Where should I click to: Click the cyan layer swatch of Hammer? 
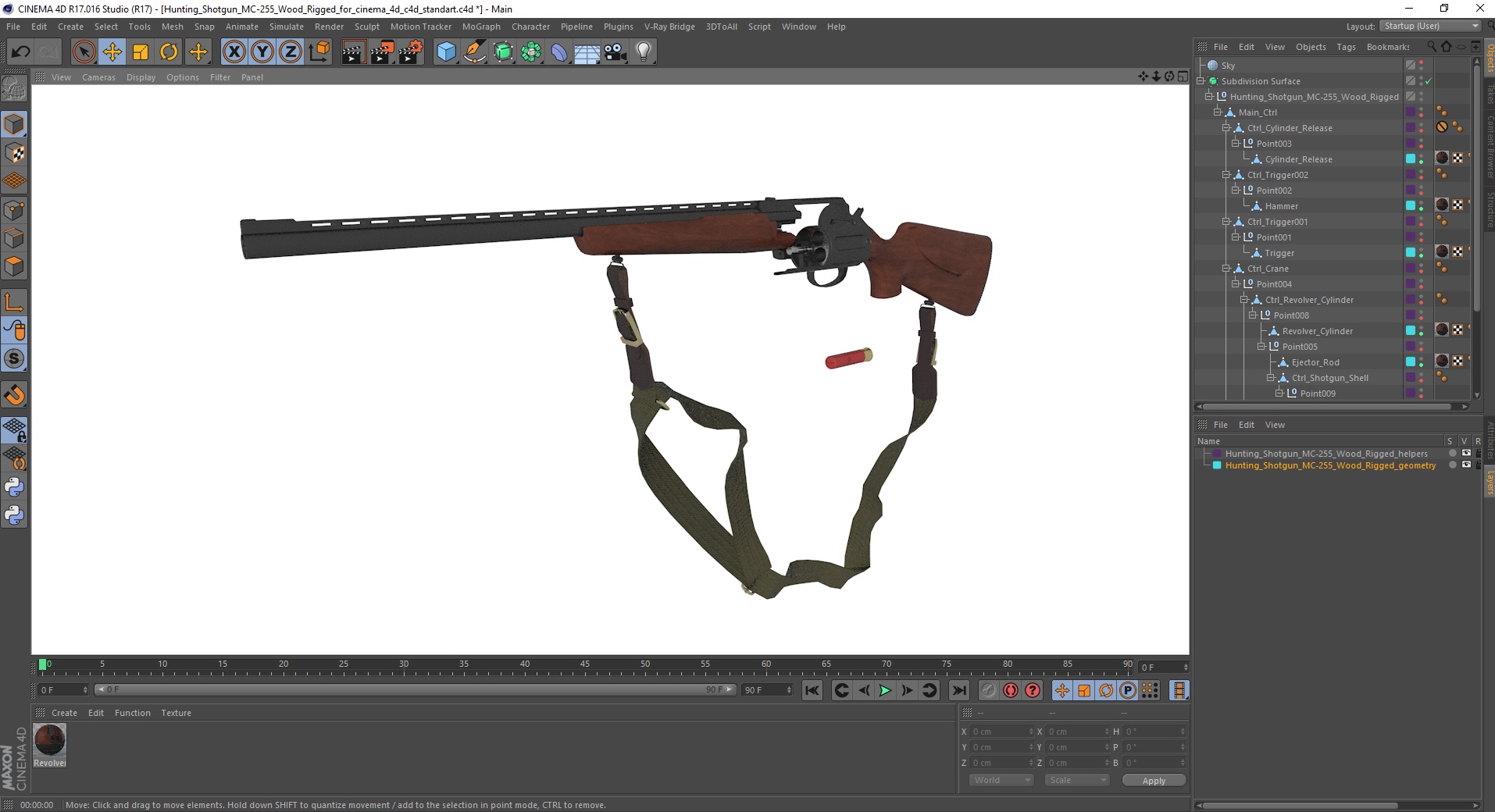click(x=1411, y=205)
